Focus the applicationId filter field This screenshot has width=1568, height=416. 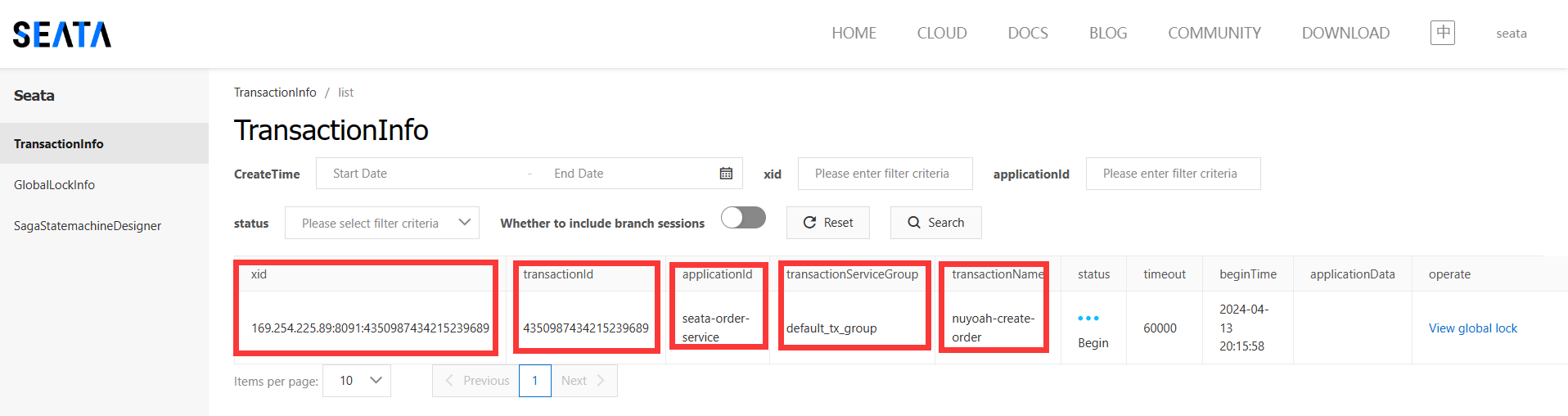1173,174
